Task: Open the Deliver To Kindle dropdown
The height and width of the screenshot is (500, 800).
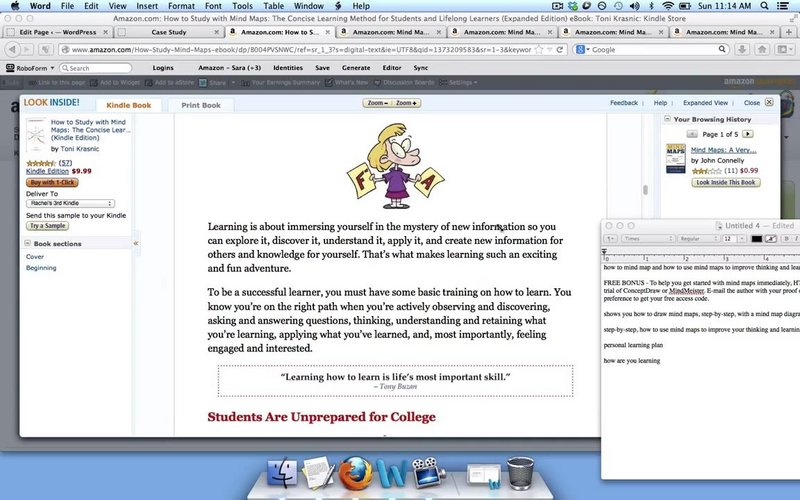Action: pyautogui.click(x=70, y=203)
